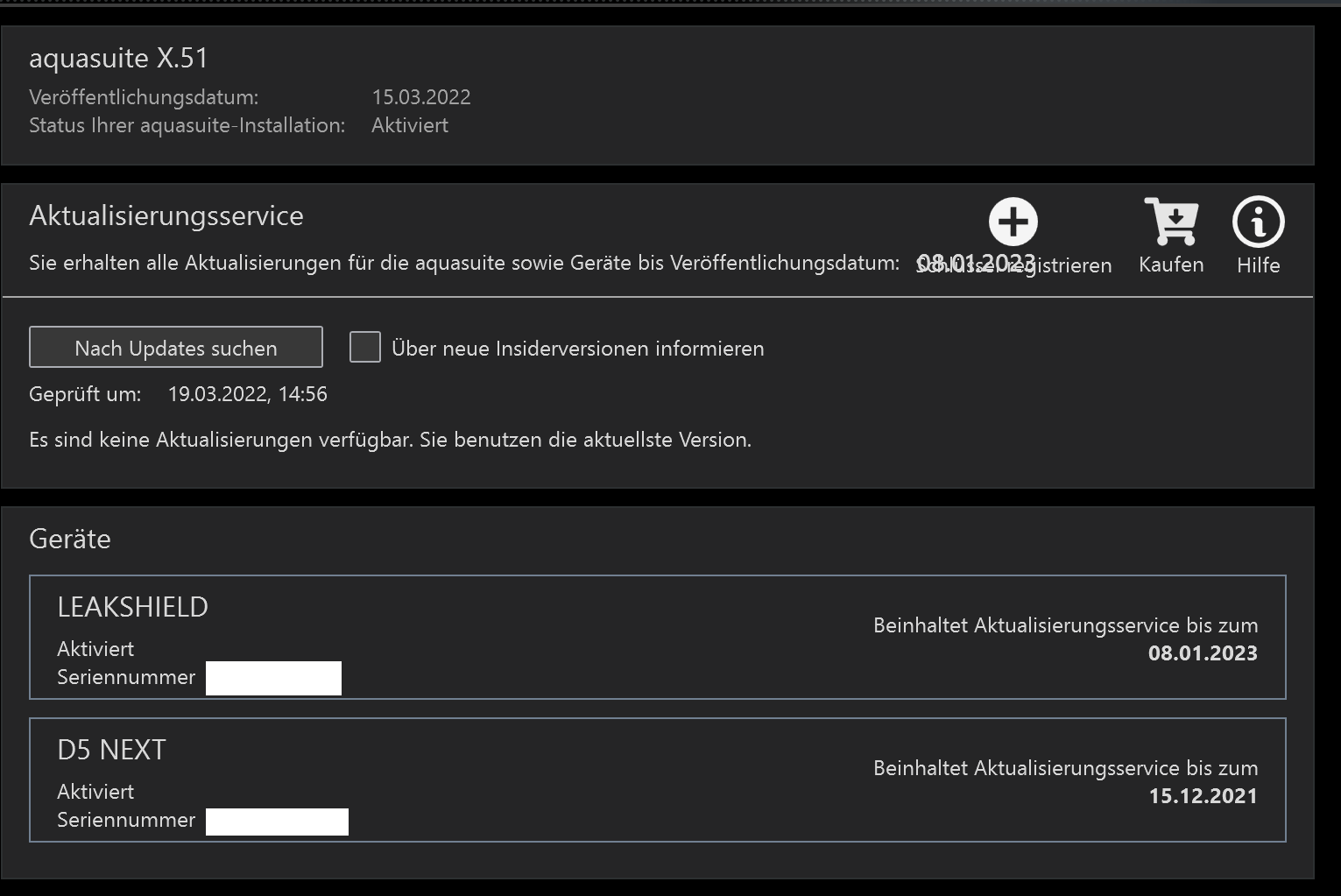Click the sentence Sie erhalten alle Aktualisierungen

[464, 263]
